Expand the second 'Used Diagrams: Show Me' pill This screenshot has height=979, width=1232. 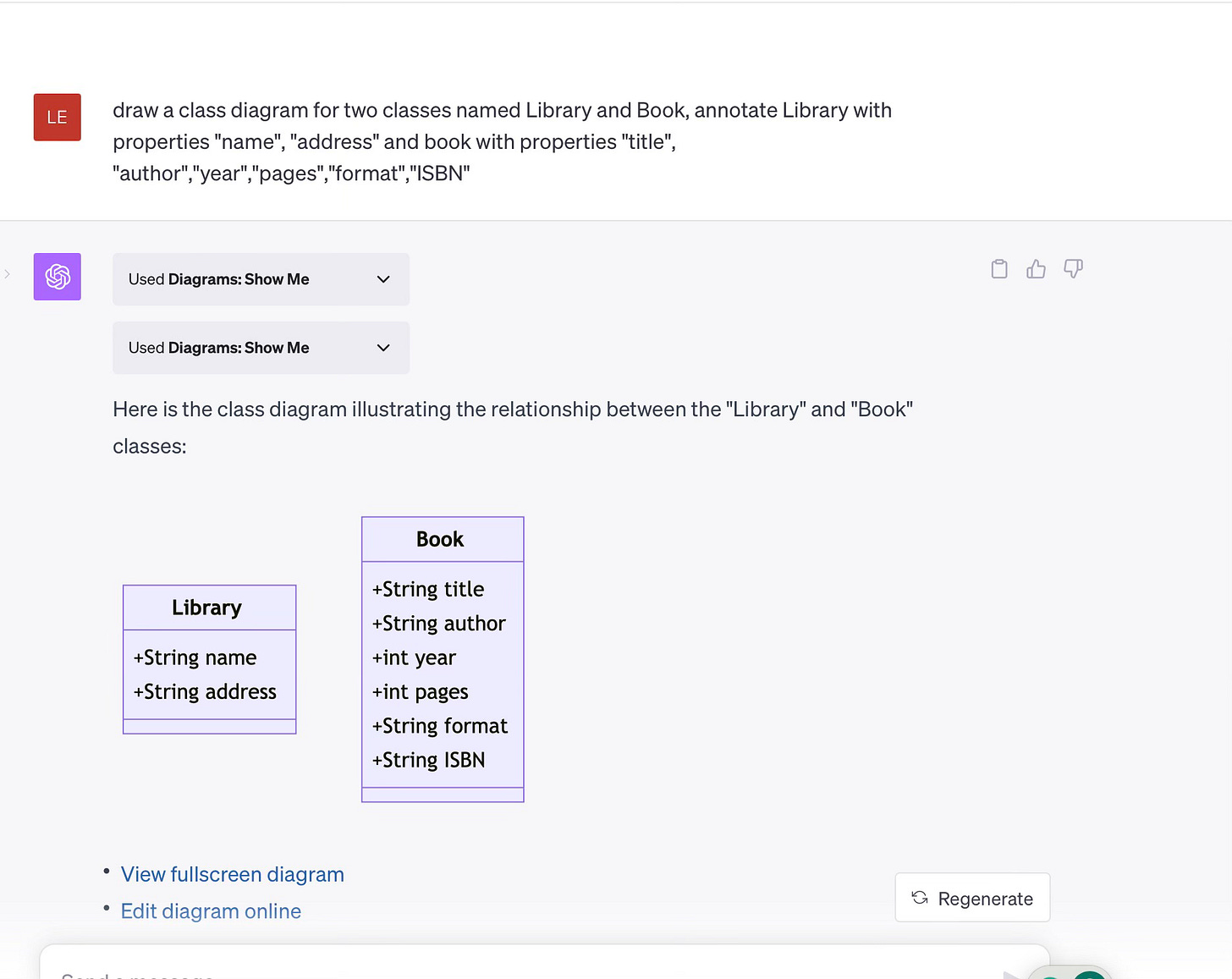pos(261,348)
